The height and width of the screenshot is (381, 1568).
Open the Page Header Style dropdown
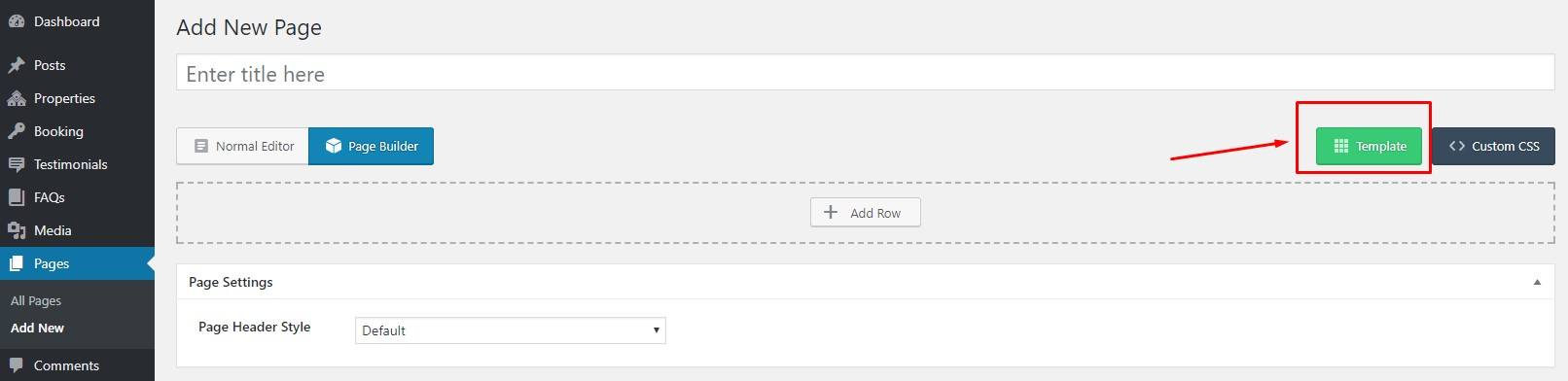(511, 330)
